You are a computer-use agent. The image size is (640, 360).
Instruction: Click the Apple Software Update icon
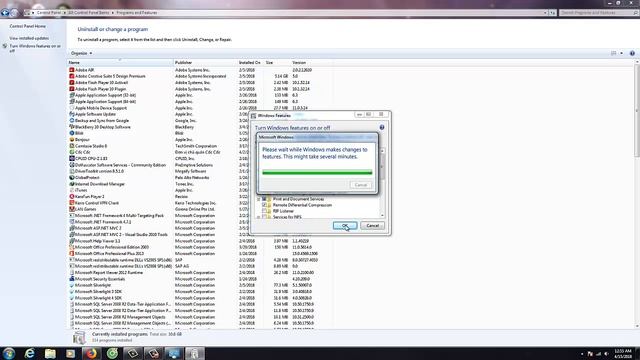tap(71, 114)
